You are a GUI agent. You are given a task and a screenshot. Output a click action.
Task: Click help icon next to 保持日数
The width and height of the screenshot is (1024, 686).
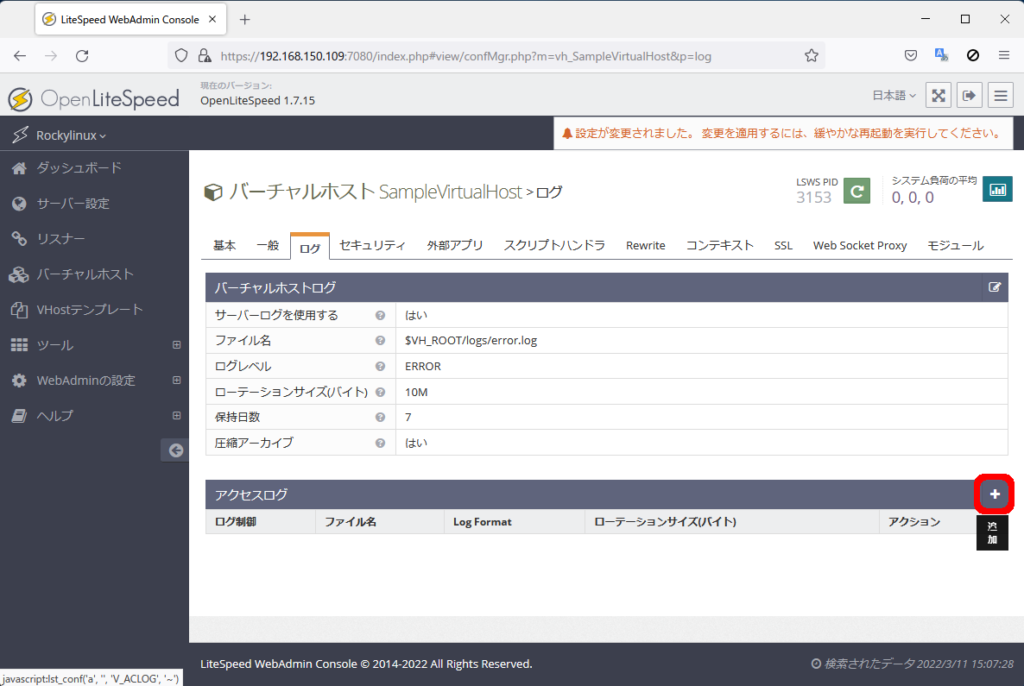[x=380, y=417]
